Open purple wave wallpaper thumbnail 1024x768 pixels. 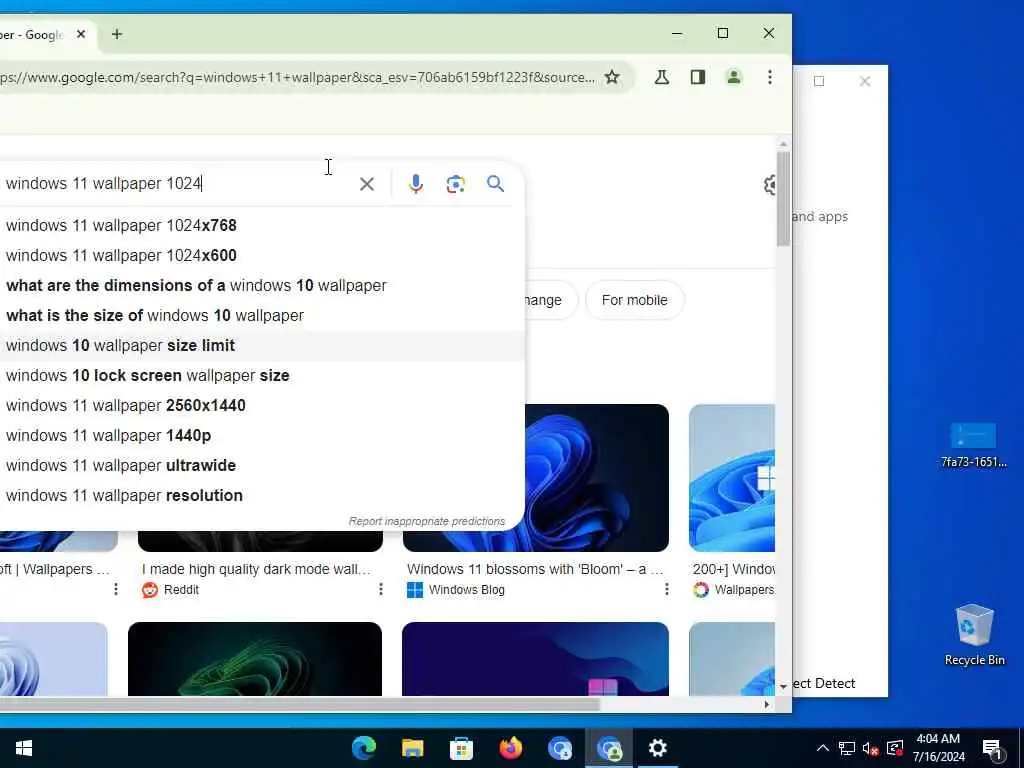pos(536,658)
